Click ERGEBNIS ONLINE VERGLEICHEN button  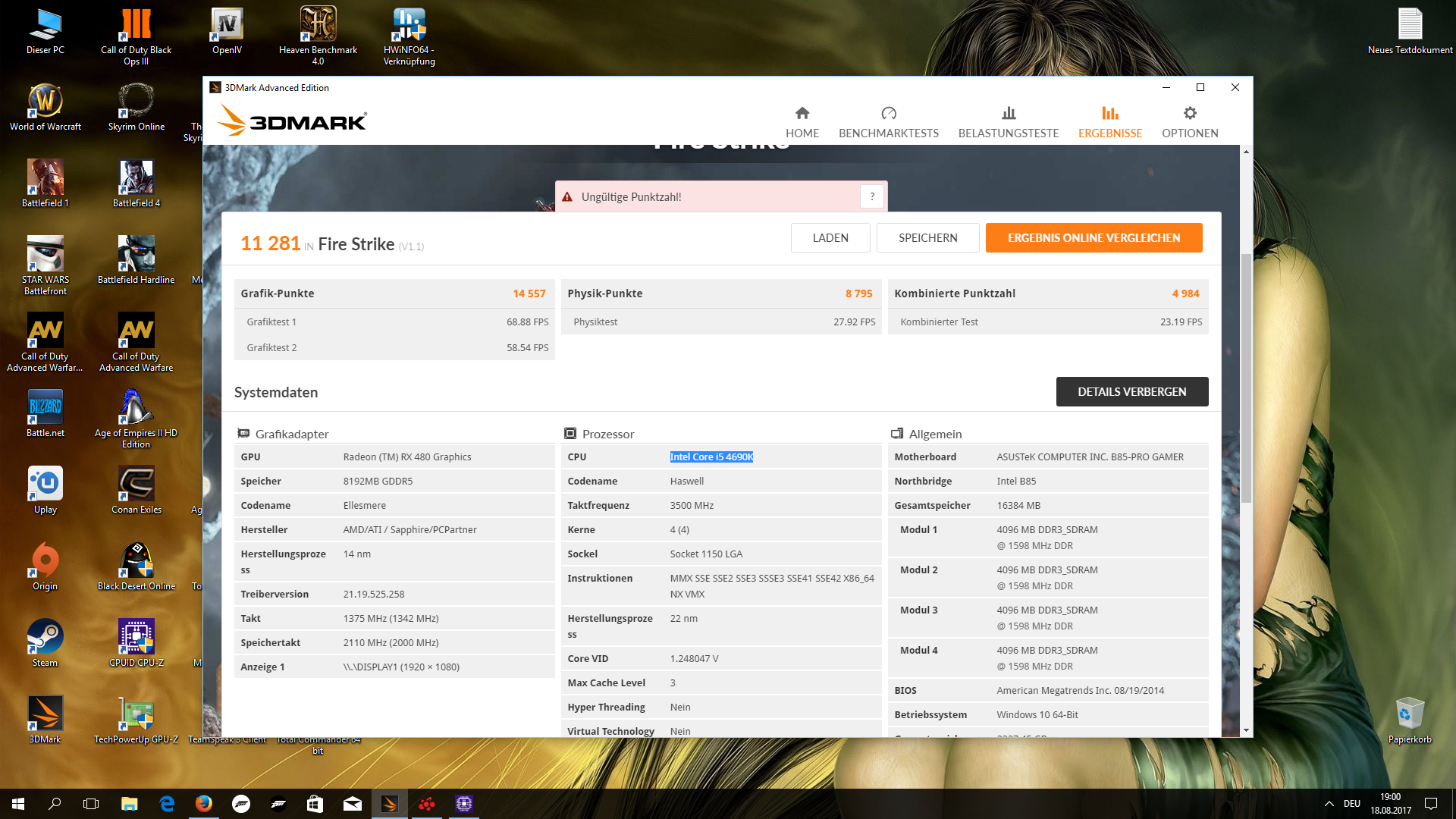1094,238
